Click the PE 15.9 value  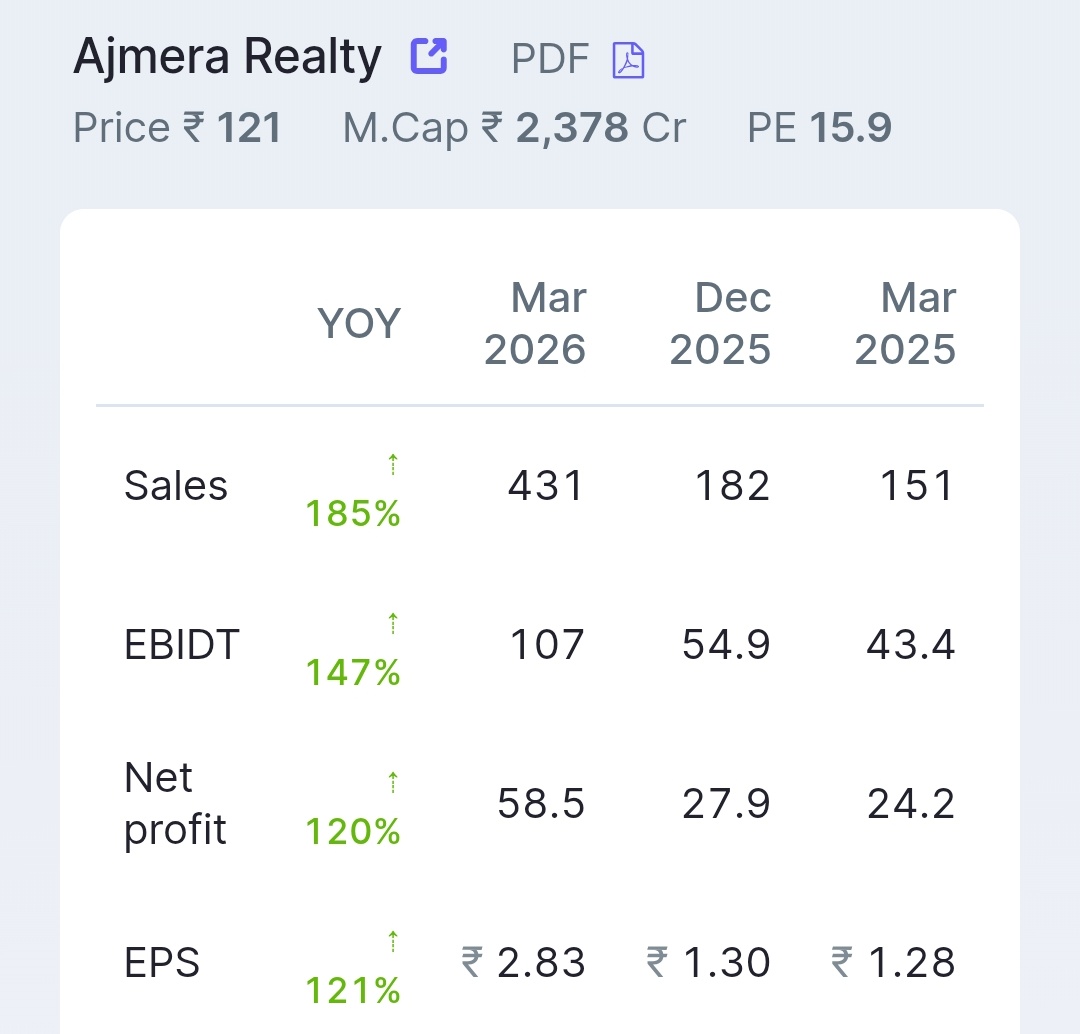[x=820, y=128]
